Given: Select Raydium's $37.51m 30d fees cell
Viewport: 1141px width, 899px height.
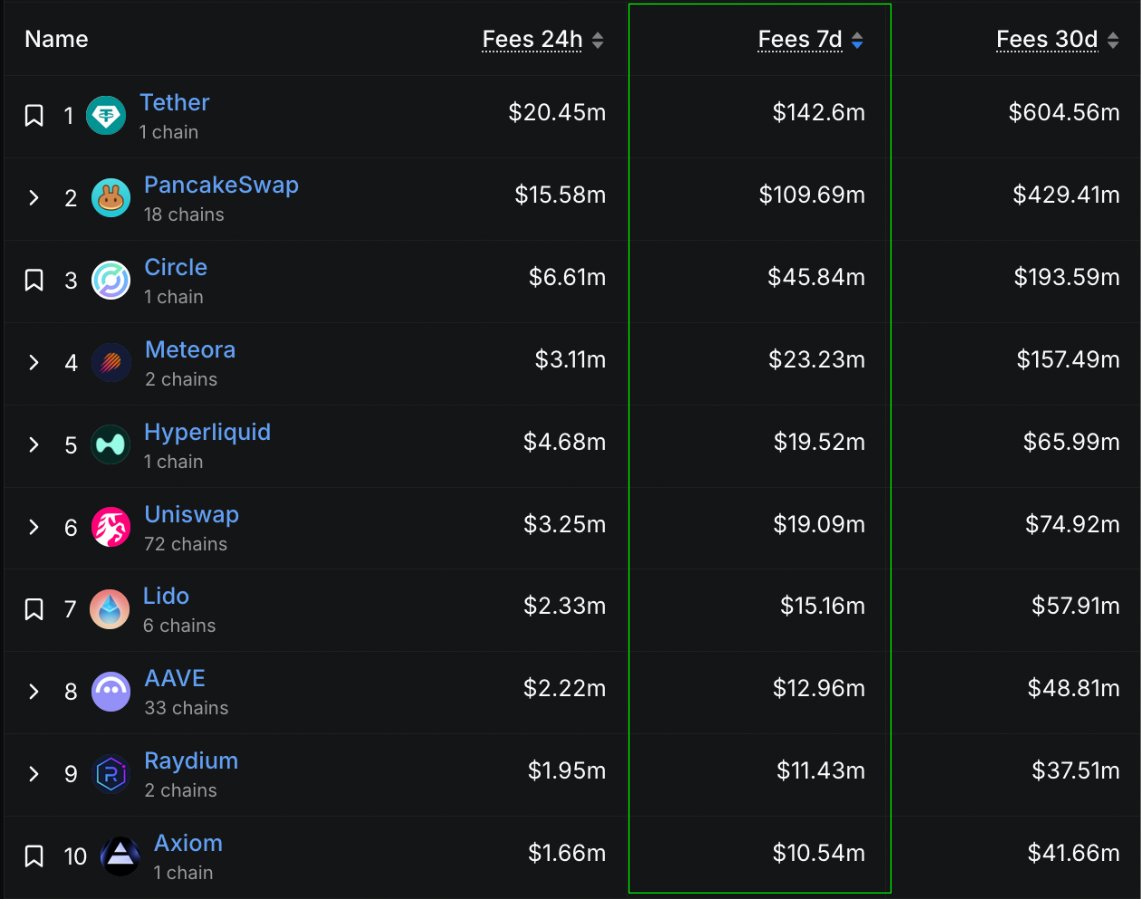Looking at the screenshot, I should click(x=1076, y=770).
